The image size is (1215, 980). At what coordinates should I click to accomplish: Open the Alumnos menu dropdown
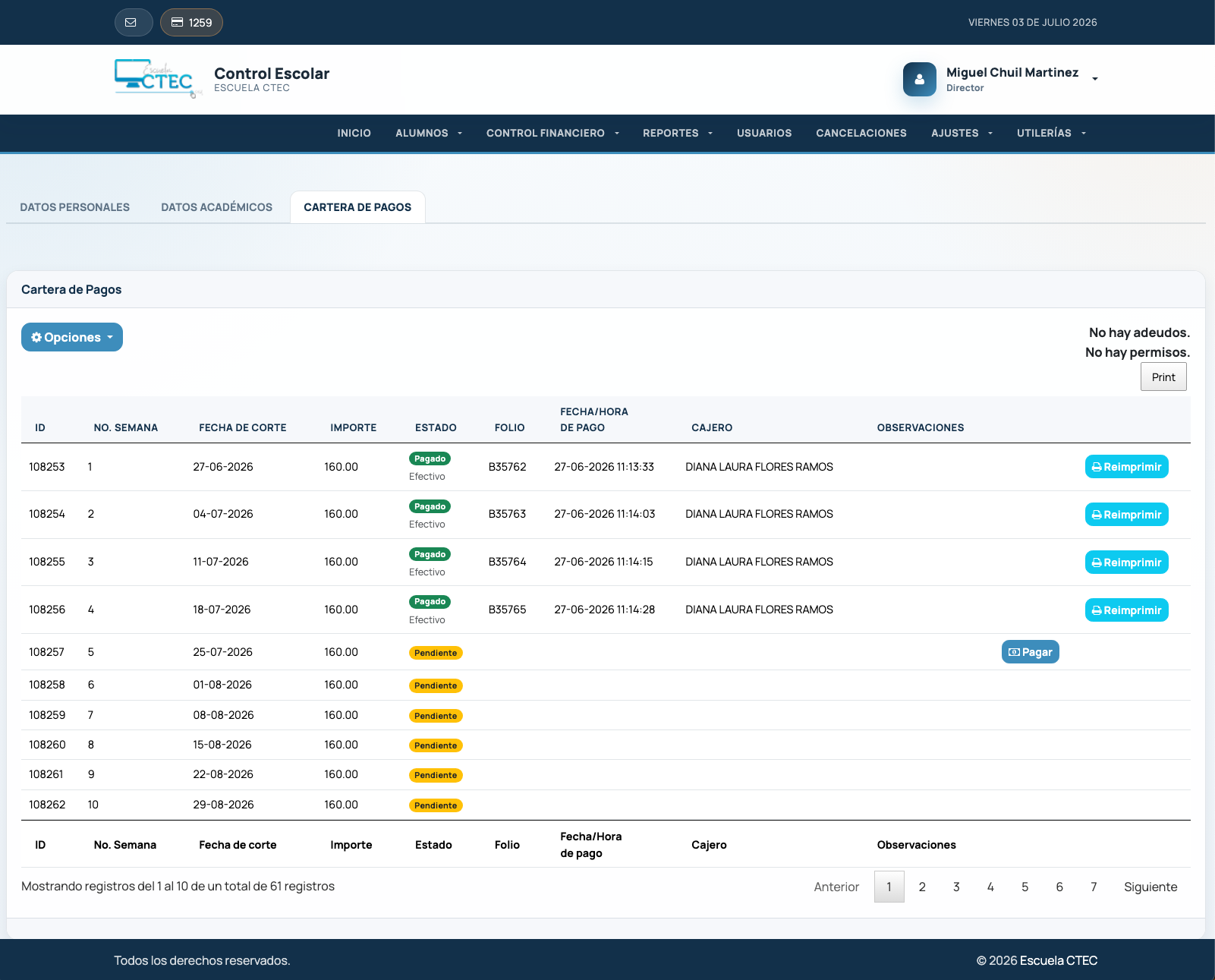(429, 133)
